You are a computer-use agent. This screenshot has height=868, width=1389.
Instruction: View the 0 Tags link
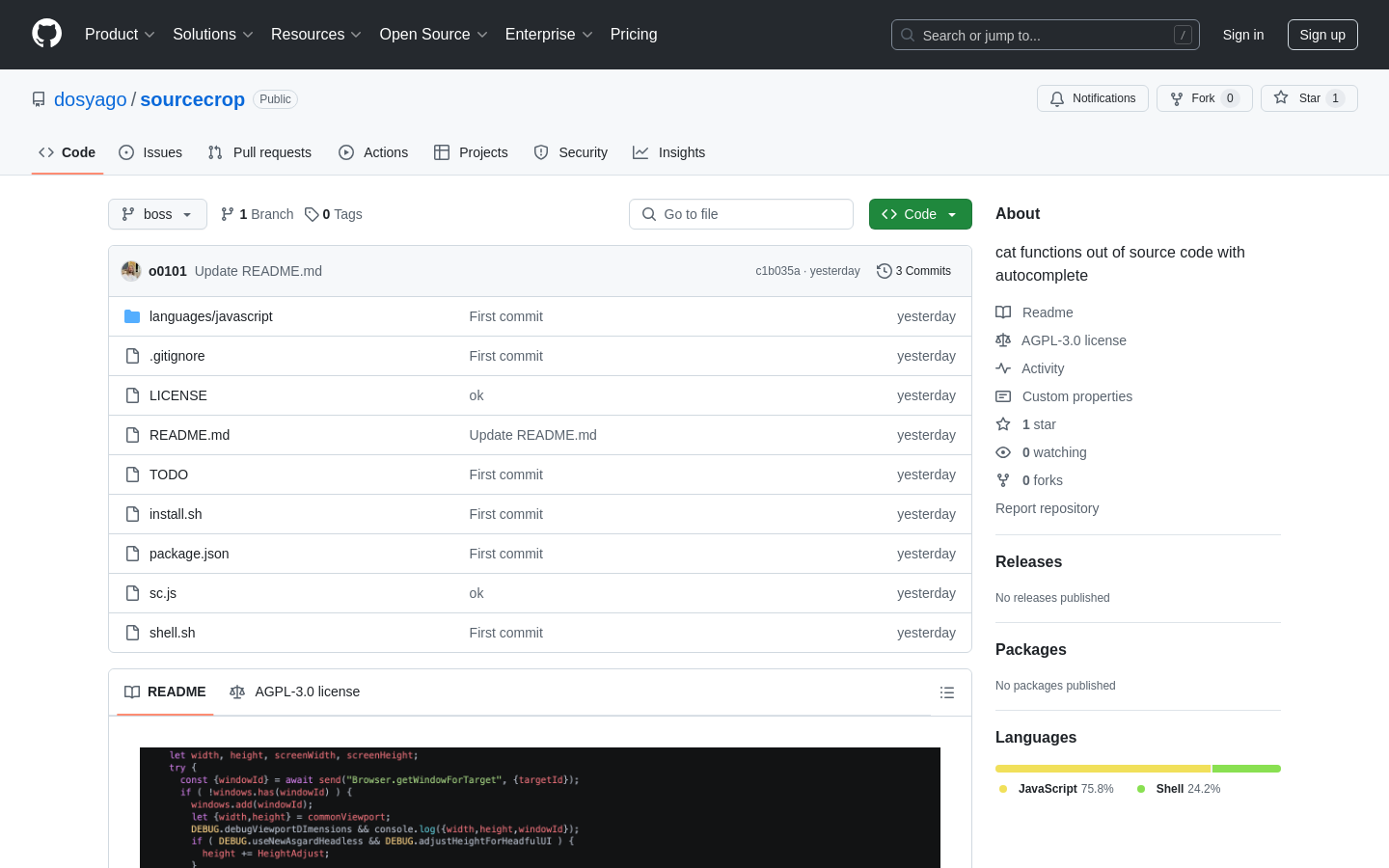pyautogui.click(x=334, y=214)
